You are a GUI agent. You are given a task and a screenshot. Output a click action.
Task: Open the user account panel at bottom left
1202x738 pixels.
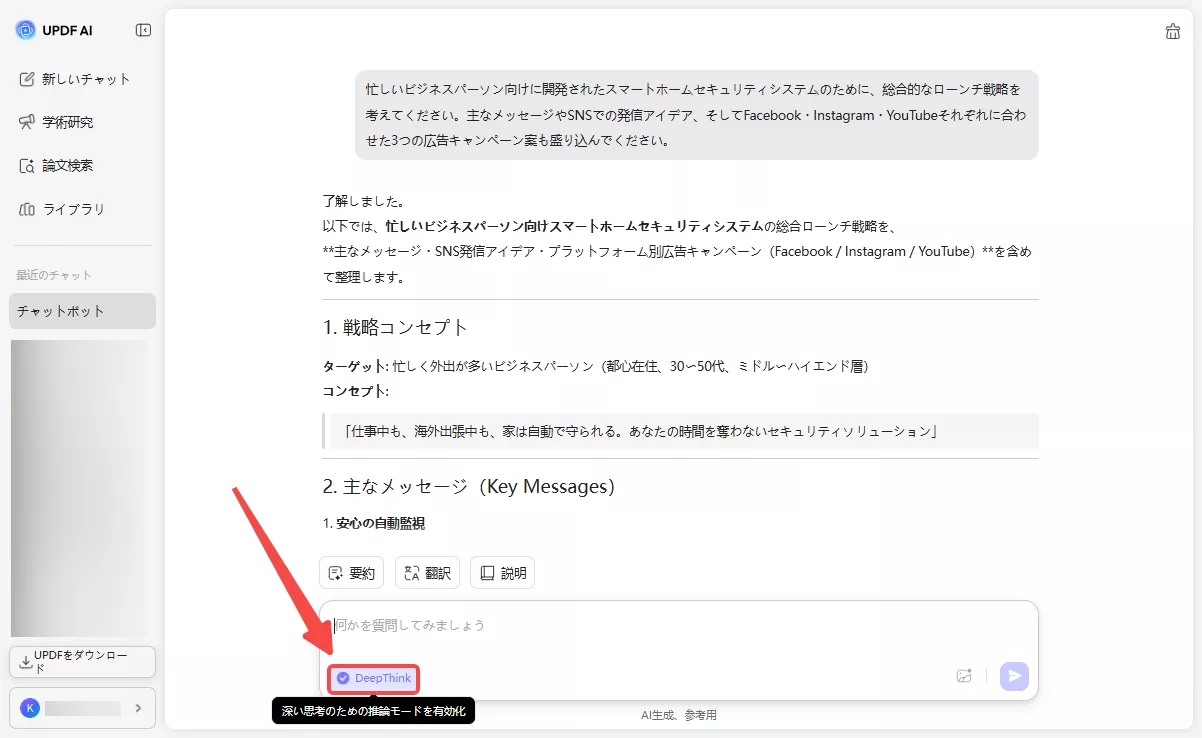(x=80, y=707)
